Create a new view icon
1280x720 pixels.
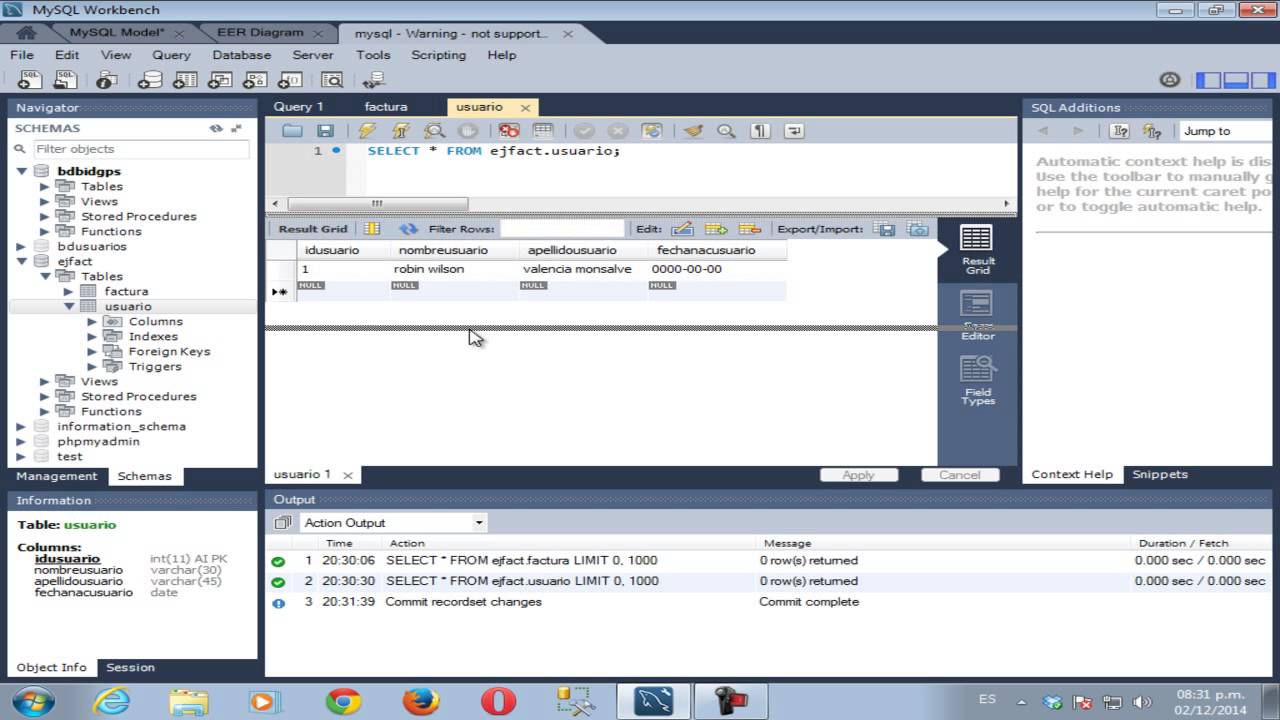tap(220, 80)
